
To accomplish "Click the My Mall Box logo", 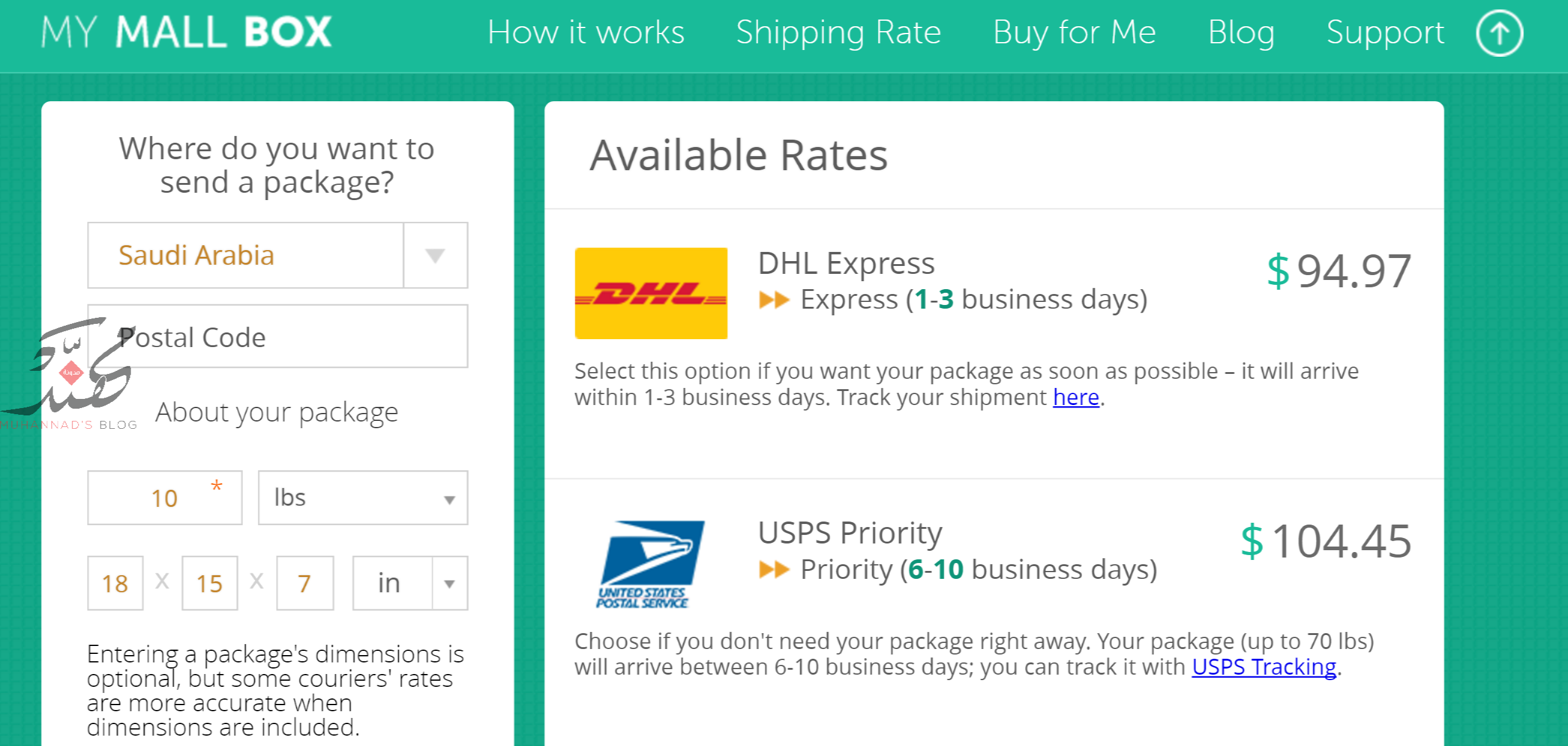I will [187, 32].
